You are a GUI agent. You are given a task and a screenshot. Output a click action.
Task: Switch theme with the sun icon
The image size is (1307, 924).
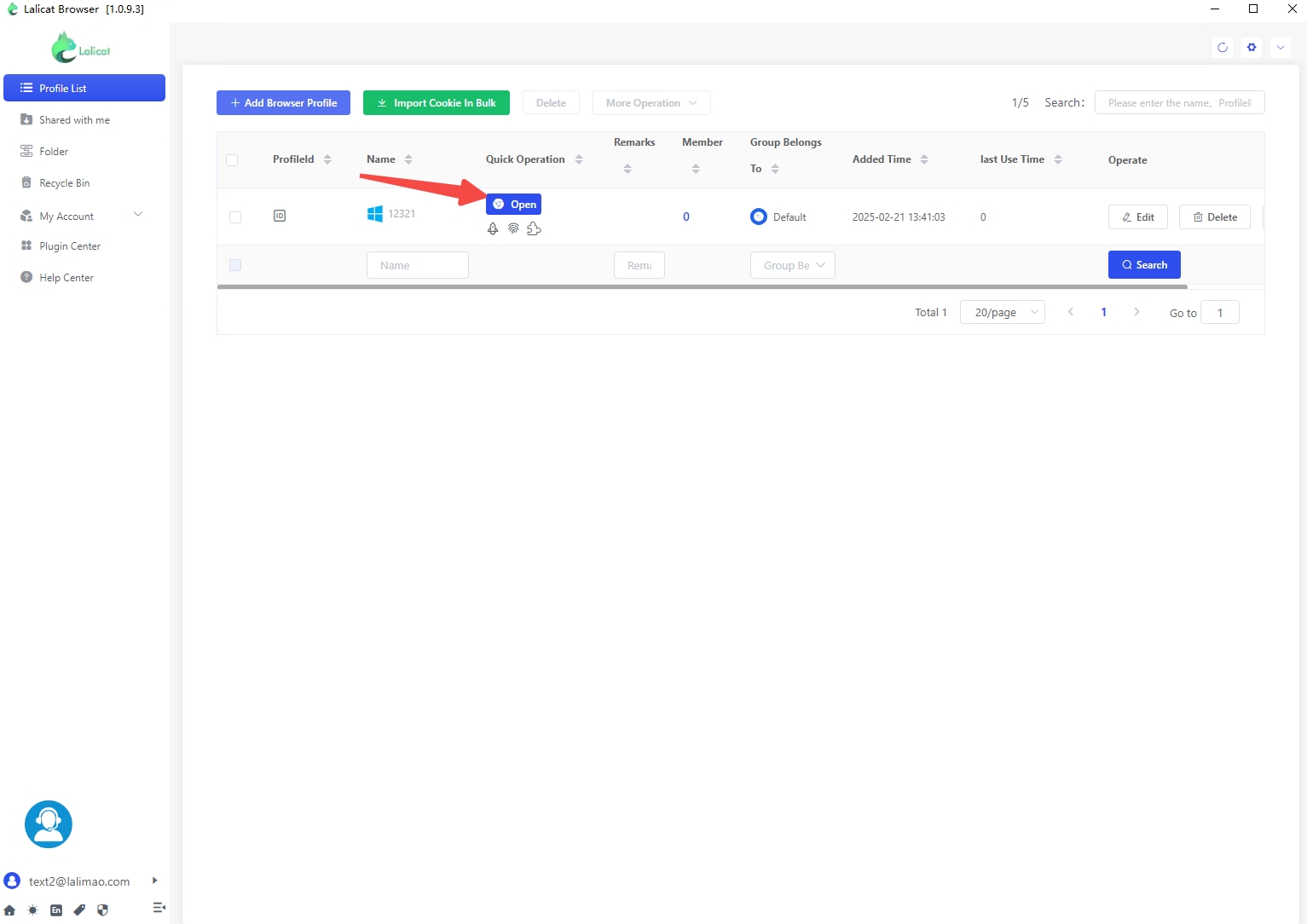(32, 910)
